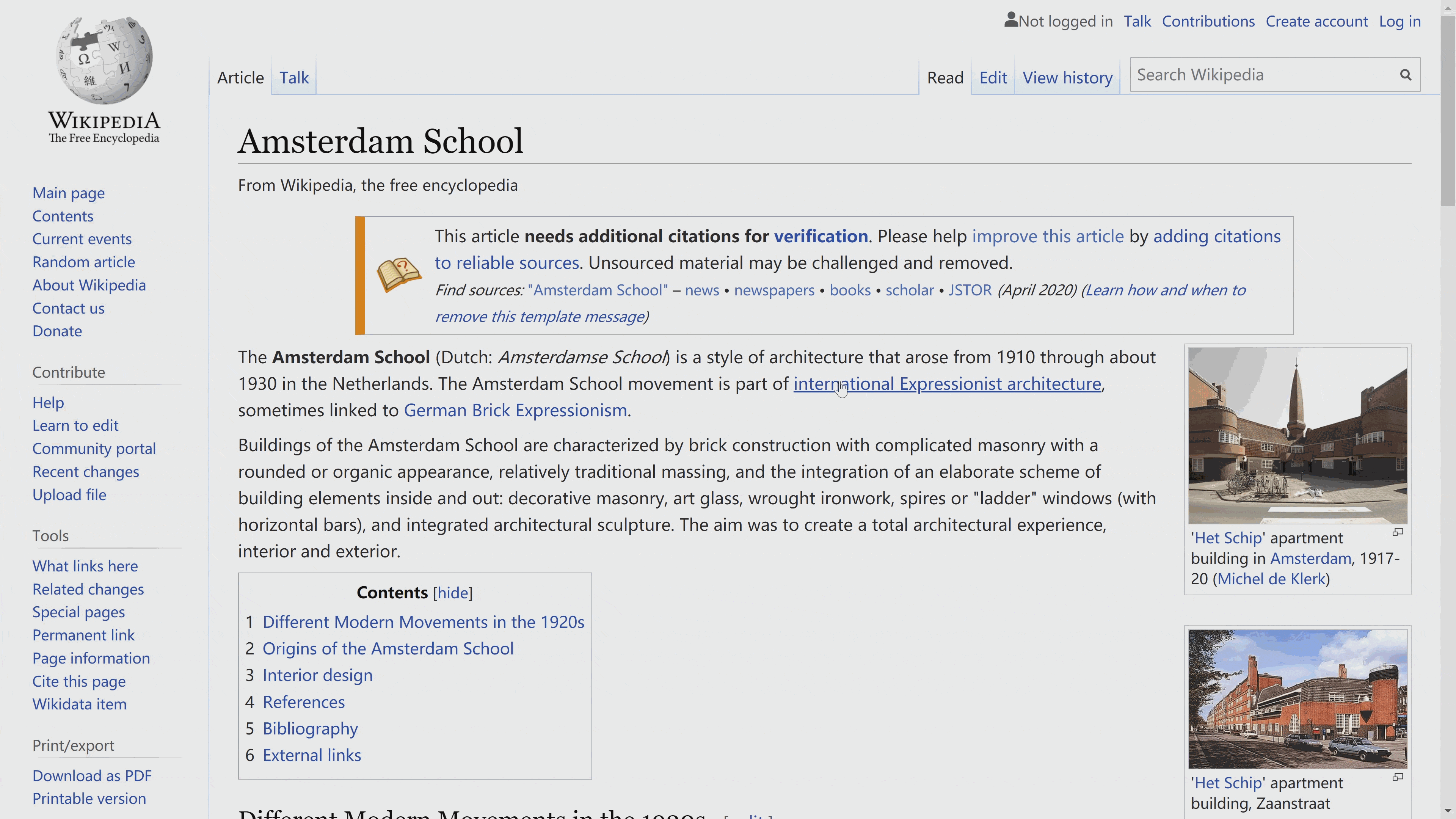The height and width of the screenshot is (819, 1456).
Task: Go to Main page in the sidebar
Action: pos(68,193)
